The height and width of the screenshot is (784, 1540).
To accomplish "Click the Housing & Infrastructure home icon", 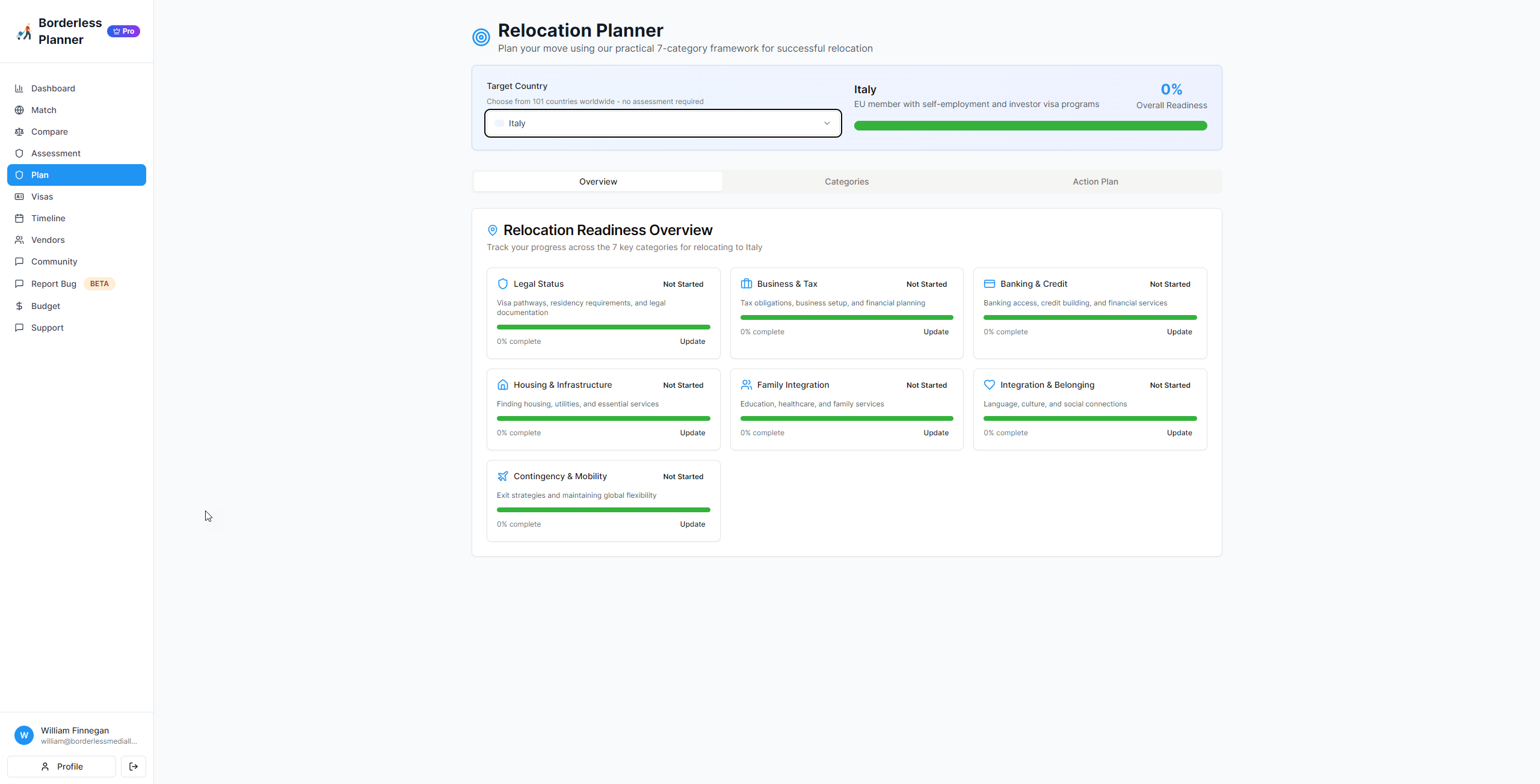I will point(503,385).
